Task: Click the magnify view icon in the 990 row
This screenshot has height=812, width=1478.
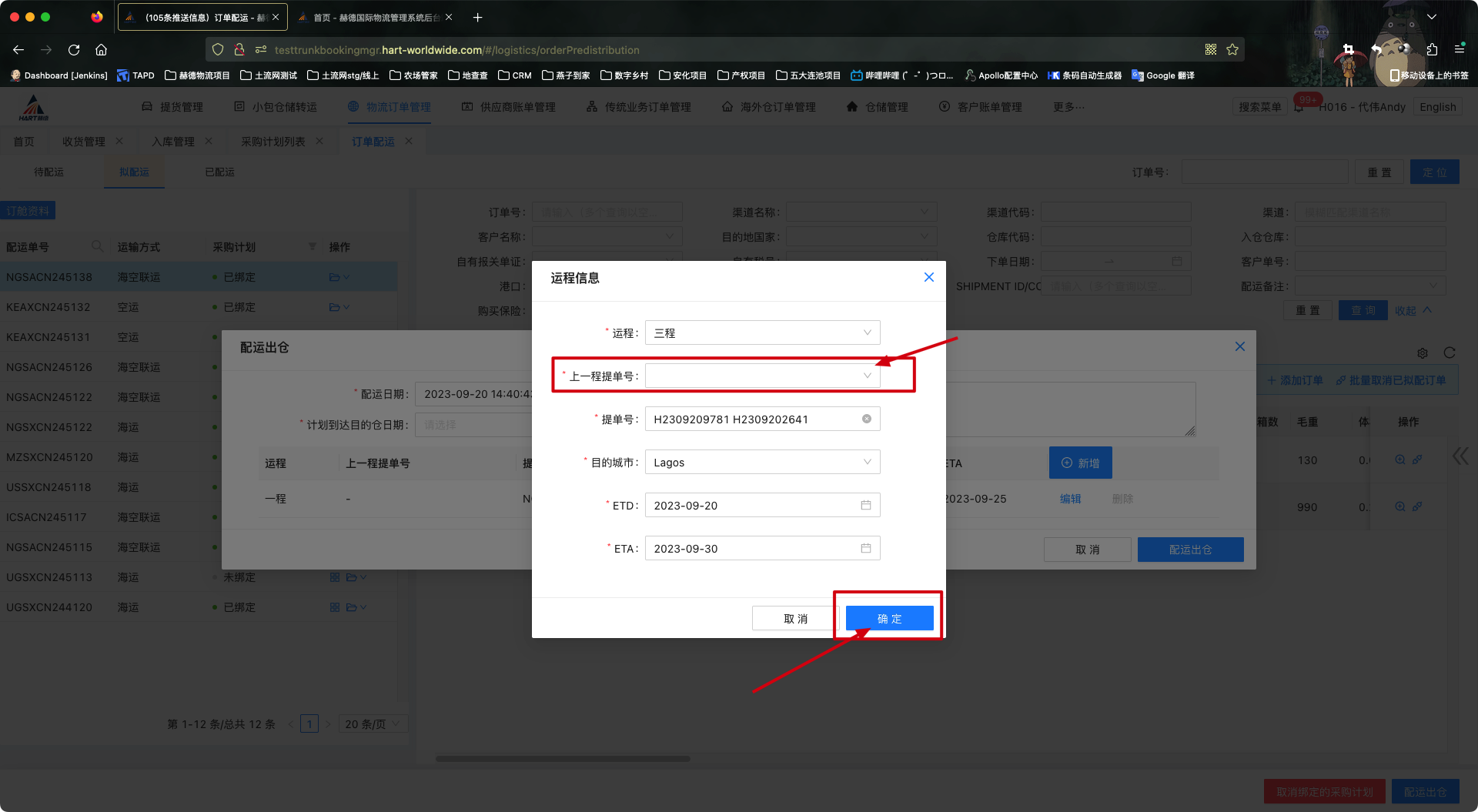Action: [1399, 506]
